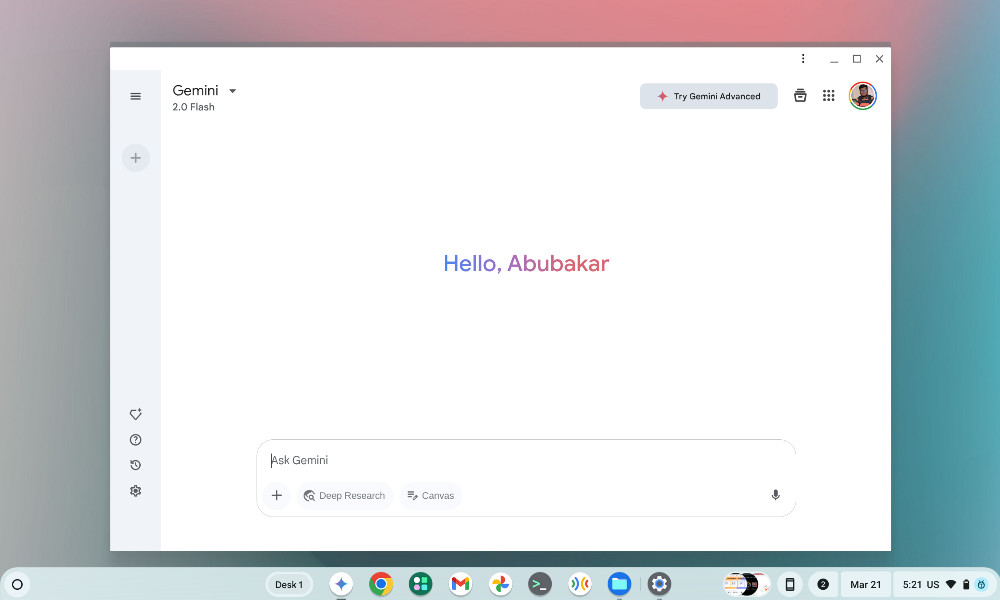Click the Desk 1 button on shelf
Image resolution: width=1000 pixels, height=600 pixels.
pos(289,585)
